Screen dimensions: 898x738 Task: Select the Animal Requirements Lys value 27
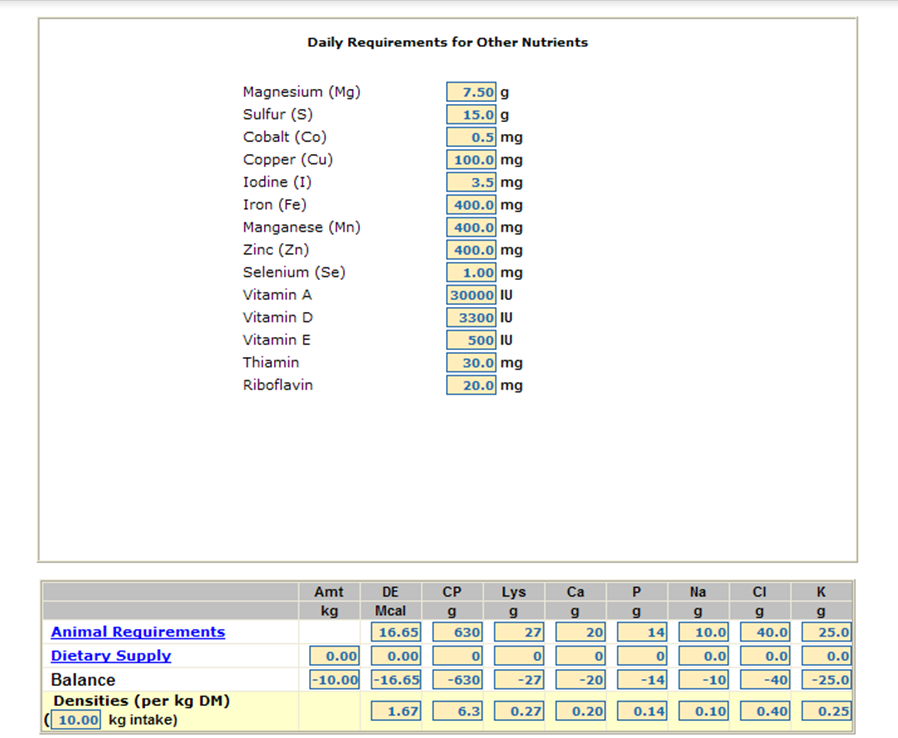tap(518, 632)
